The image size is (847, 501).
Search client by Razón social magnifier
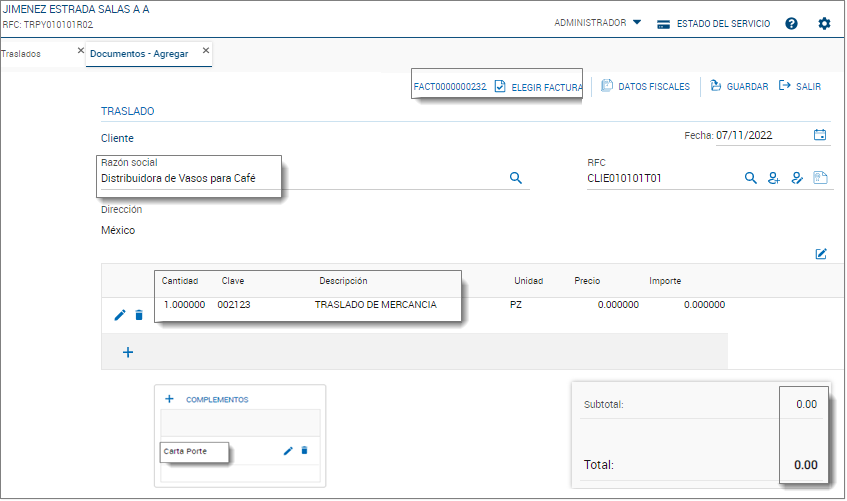point(516,178)
